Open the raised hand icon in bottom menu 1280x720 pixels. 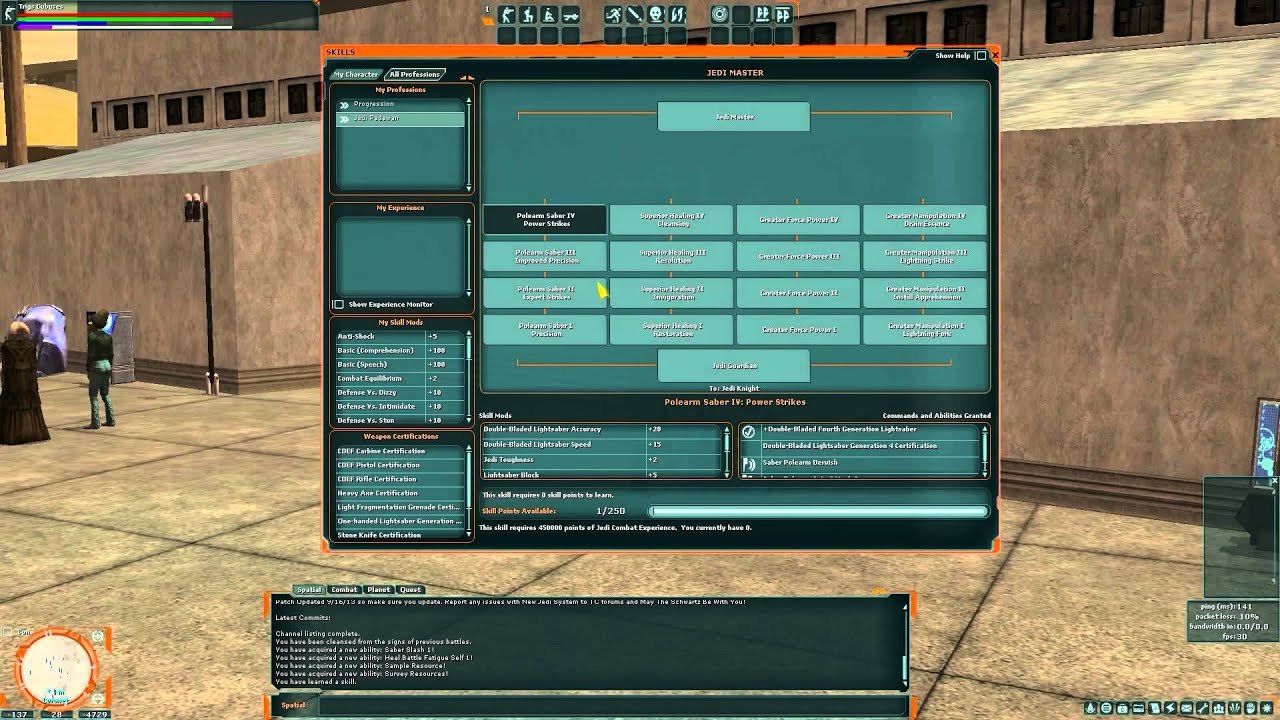coord(1251,708)
